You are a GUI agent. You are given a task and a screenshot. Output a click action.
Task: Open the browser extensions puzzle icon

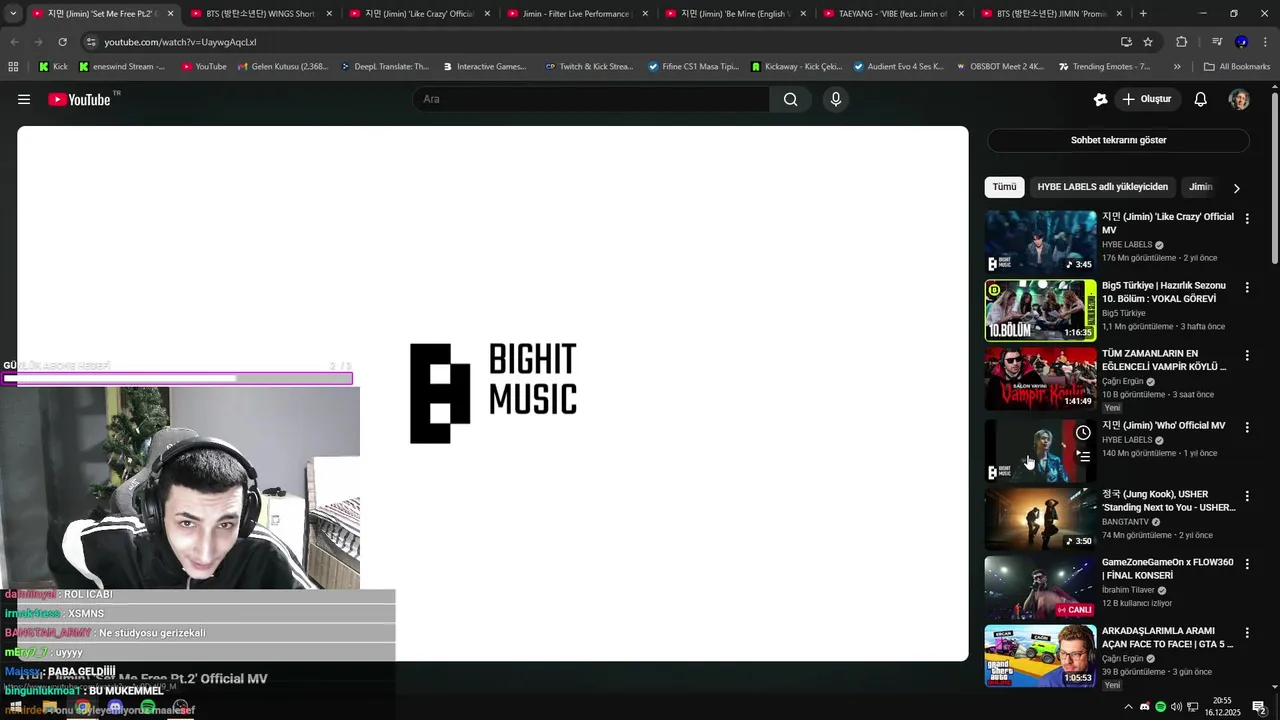pos(1181,42)
